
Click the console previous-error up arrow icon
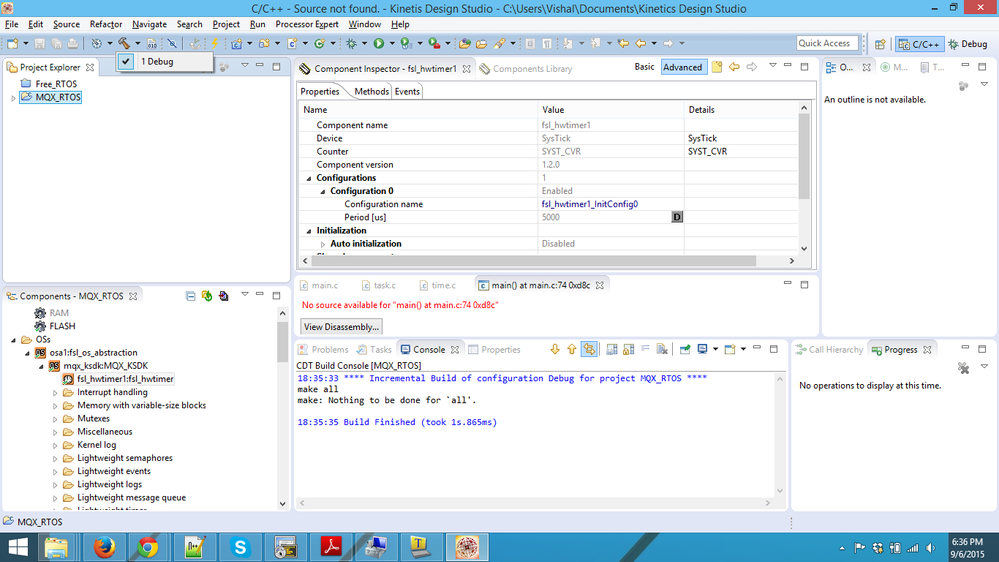point(571,349)
